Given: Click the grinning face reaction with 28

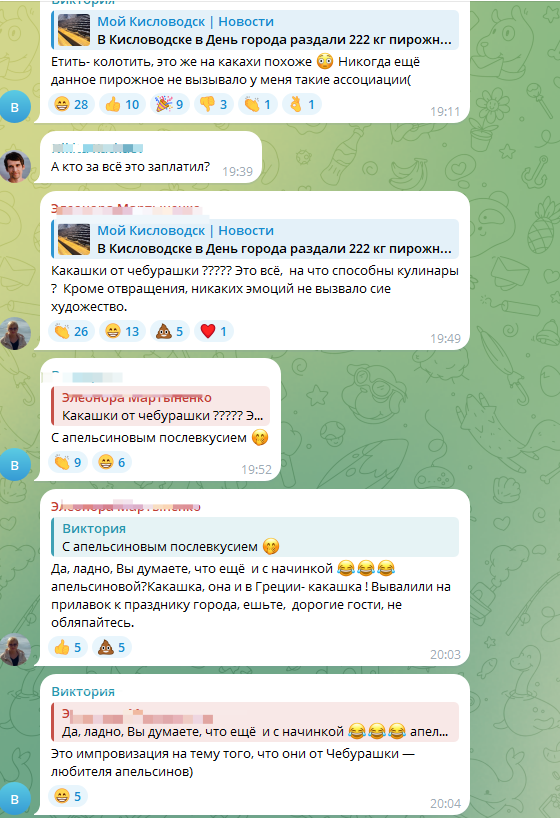Looking at the screenshot, I should pos(72,104).
